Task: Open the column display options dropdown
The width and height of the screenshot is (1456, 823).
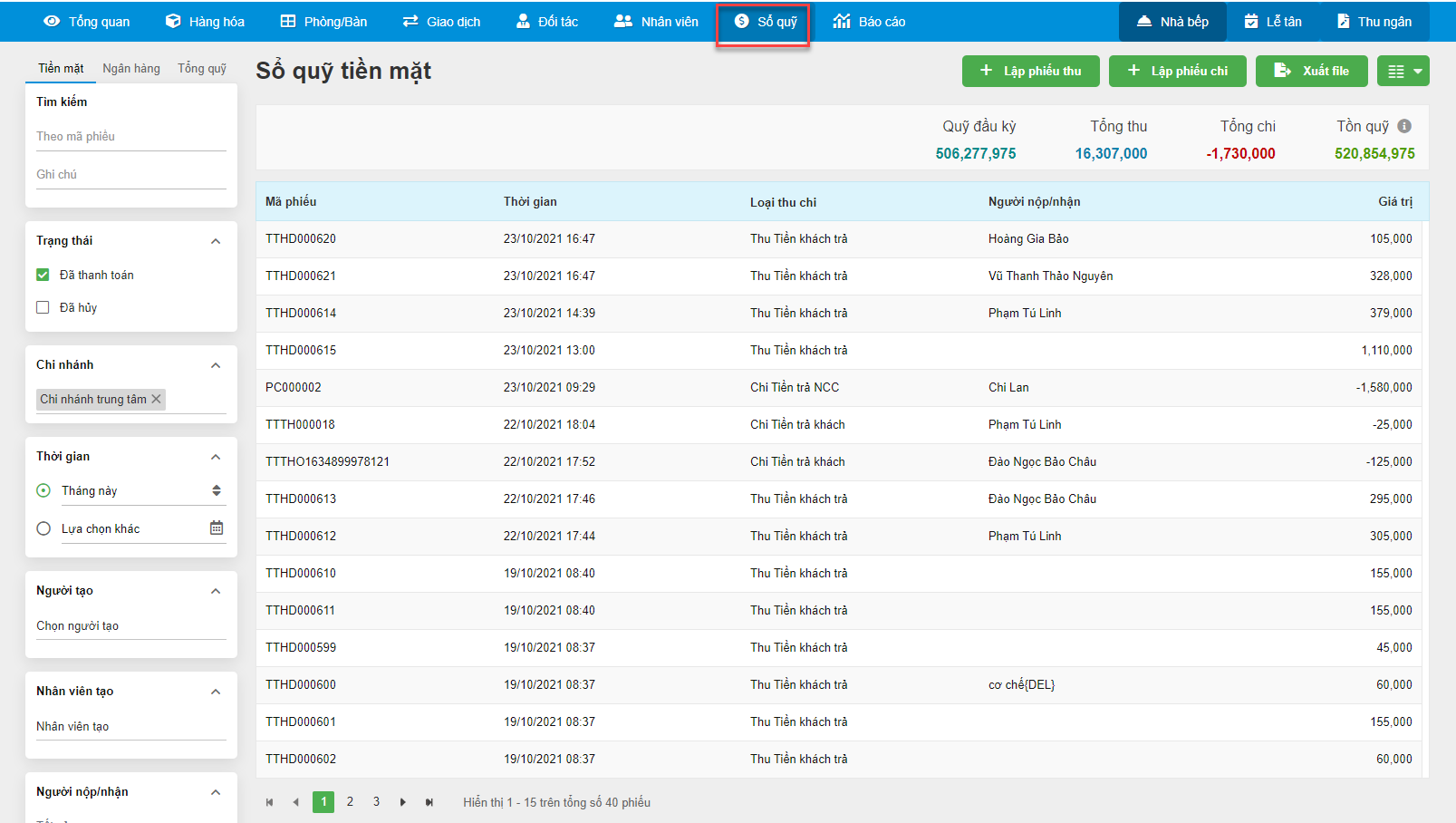Action: tap(1403, 71)
